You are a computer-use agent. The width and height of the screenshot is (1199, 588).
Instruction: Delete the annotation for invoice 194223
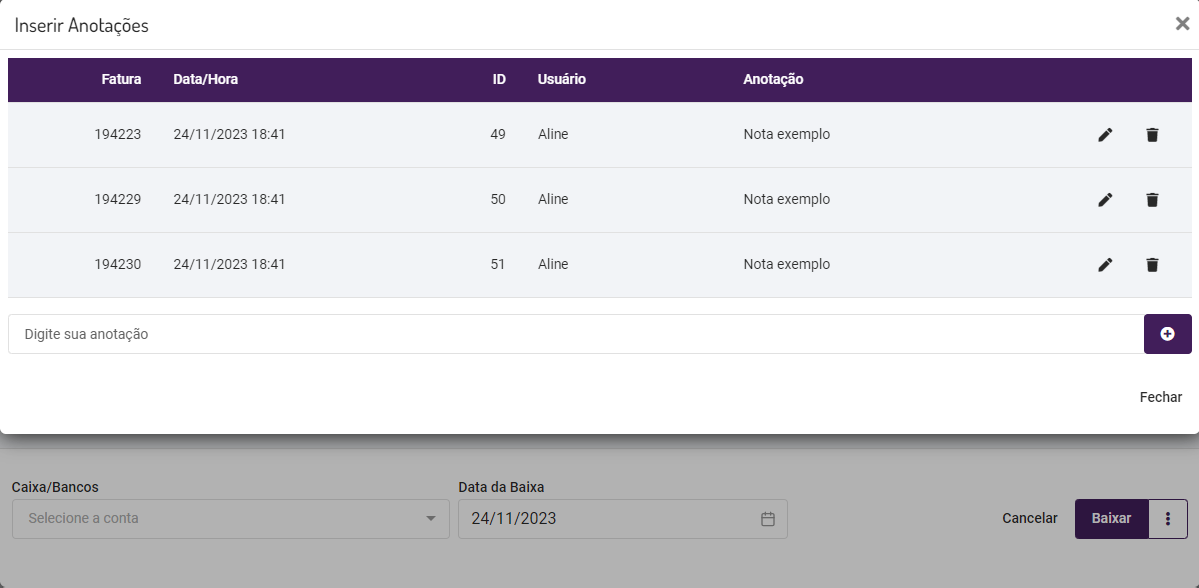point(1152,135)
